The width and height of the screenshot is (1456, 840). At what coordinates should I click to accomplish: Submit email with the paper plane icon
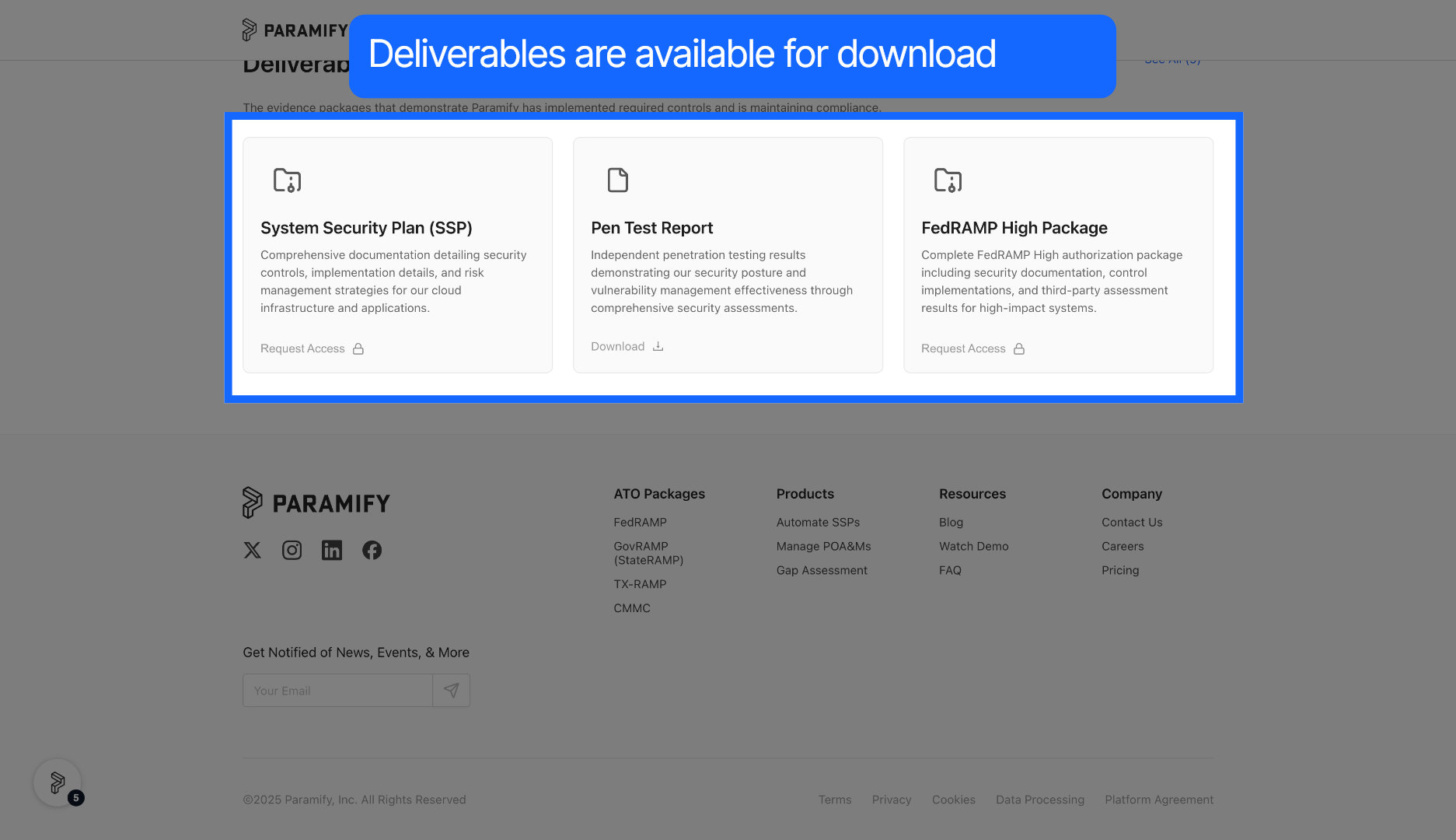[x=452, y=691]
